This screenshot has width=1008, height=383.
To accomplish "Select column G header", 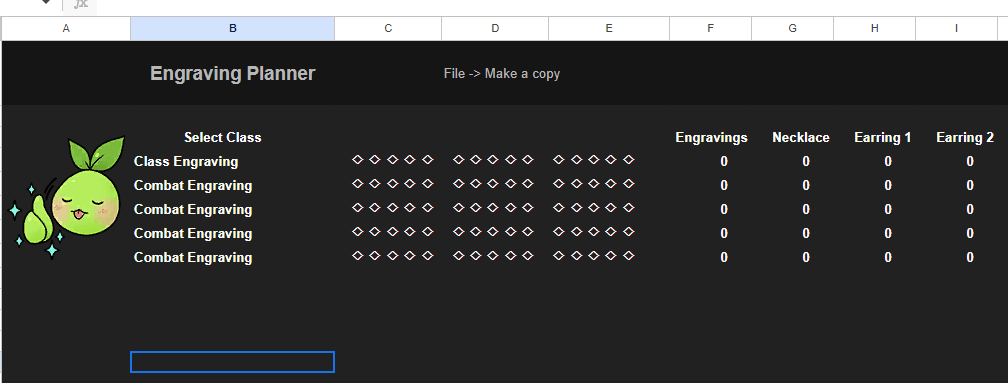I will tap(792, 28).
